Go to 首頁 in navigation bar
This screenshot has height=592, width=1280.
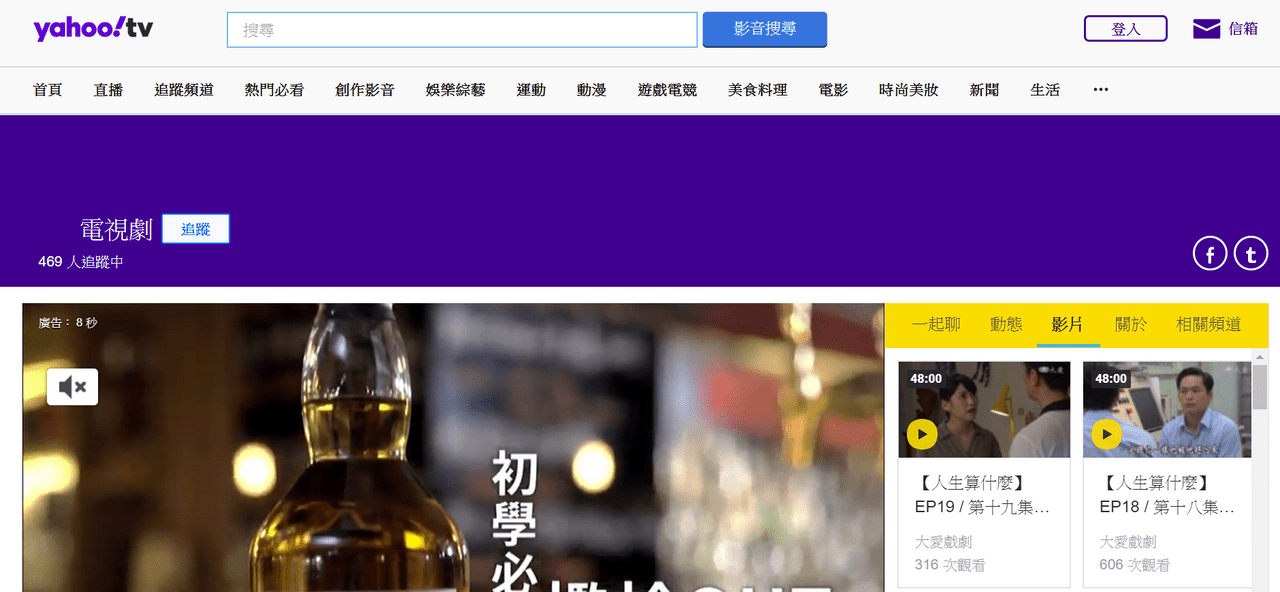coord(48,90)
